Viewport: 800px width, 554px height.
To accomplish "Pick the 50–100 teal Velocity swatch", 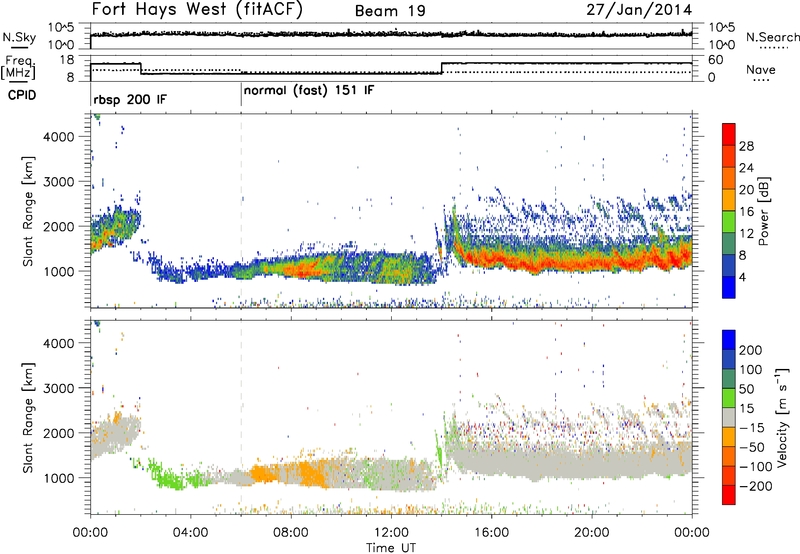I will tap(729, 379).
